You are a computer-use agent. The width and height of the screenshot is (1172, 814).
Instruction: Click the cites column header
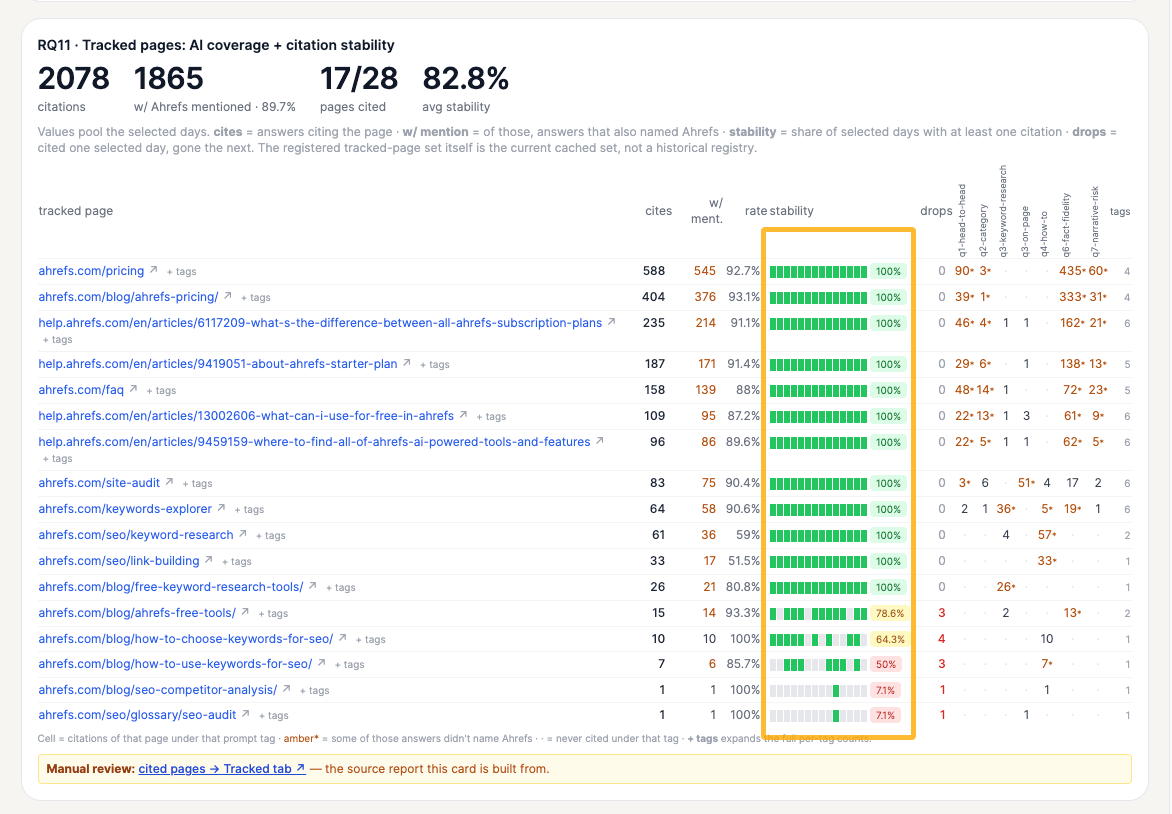pos(659,211)
